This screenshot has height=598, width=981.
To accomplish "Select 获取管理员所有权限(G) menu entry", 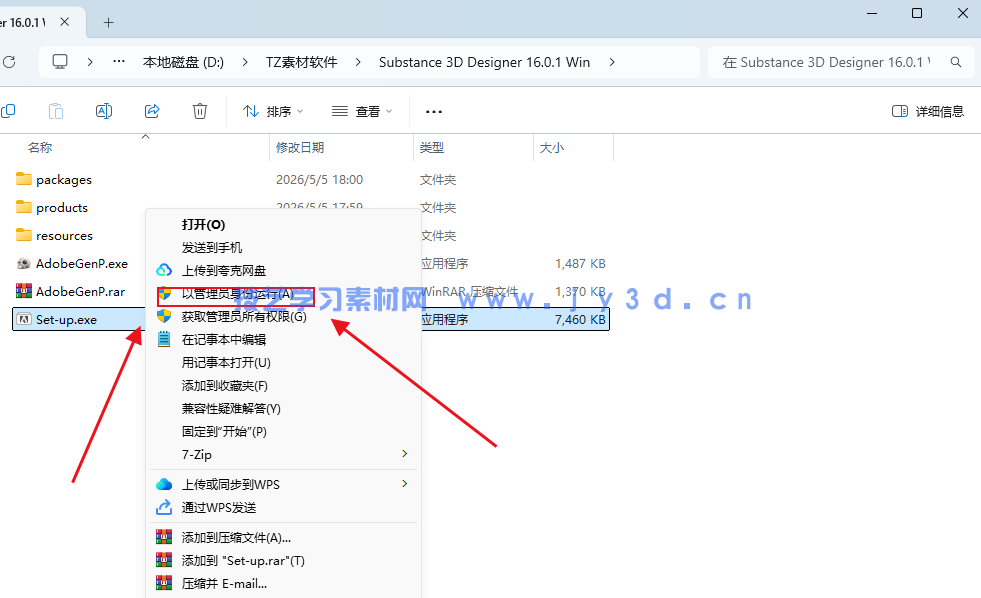I will pos(283,317).
